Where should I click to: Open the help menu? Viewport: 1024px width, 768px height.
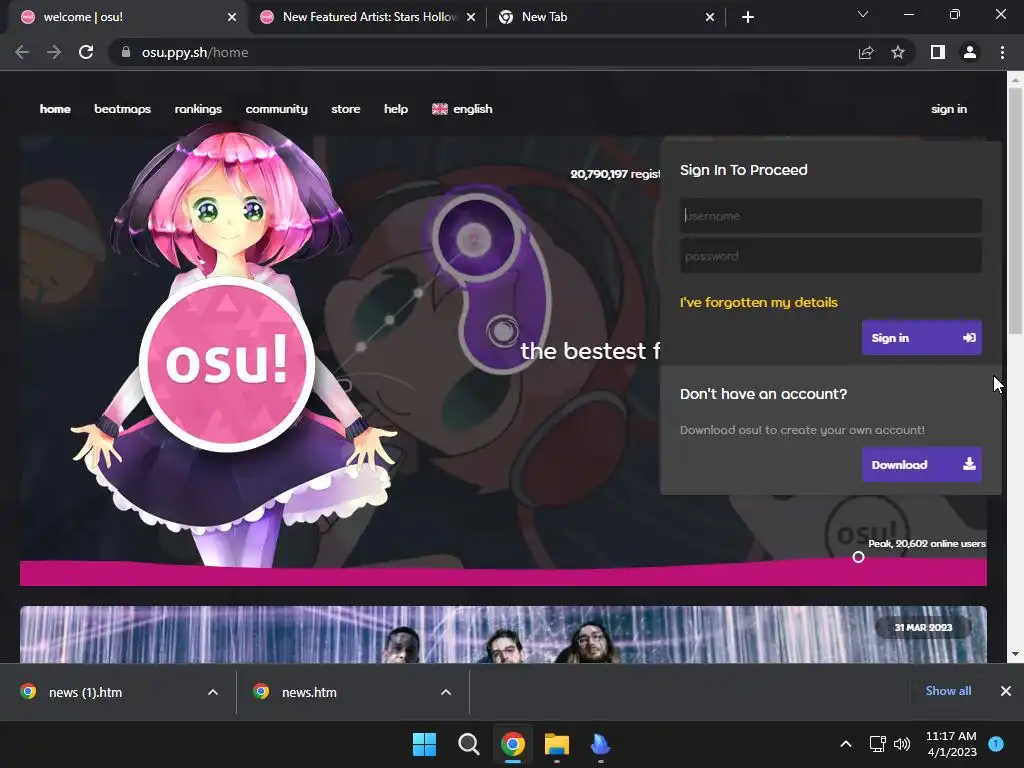(396, 109)
